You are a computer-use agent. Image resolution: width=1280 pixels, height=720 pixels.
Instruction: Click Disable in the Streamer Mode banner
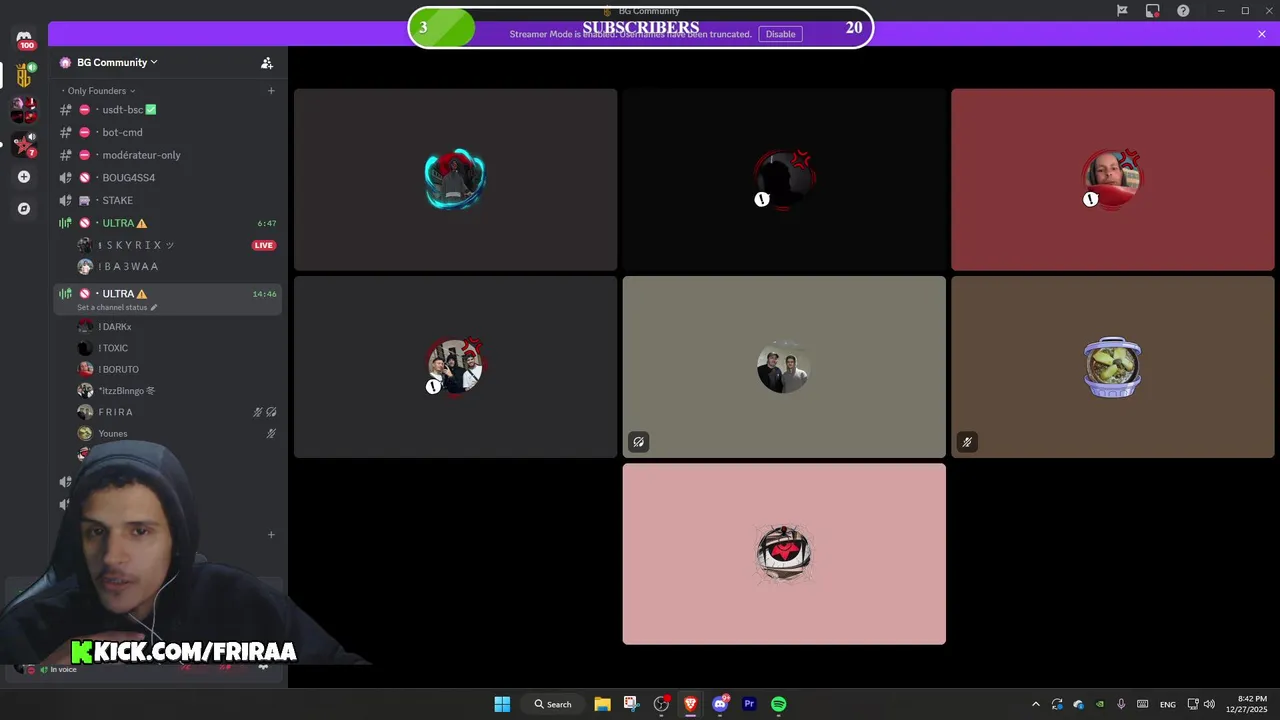coord(780,34)
